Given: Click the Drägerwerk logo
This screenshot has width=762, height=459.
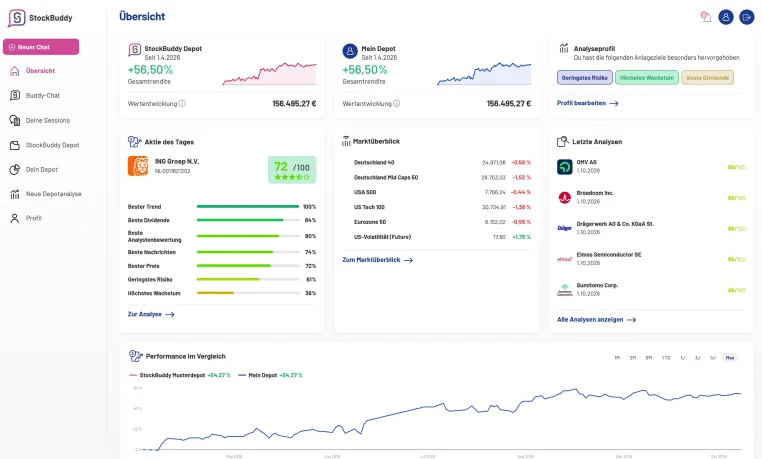Looking at the screenshot, I should (x=565, y=228).
